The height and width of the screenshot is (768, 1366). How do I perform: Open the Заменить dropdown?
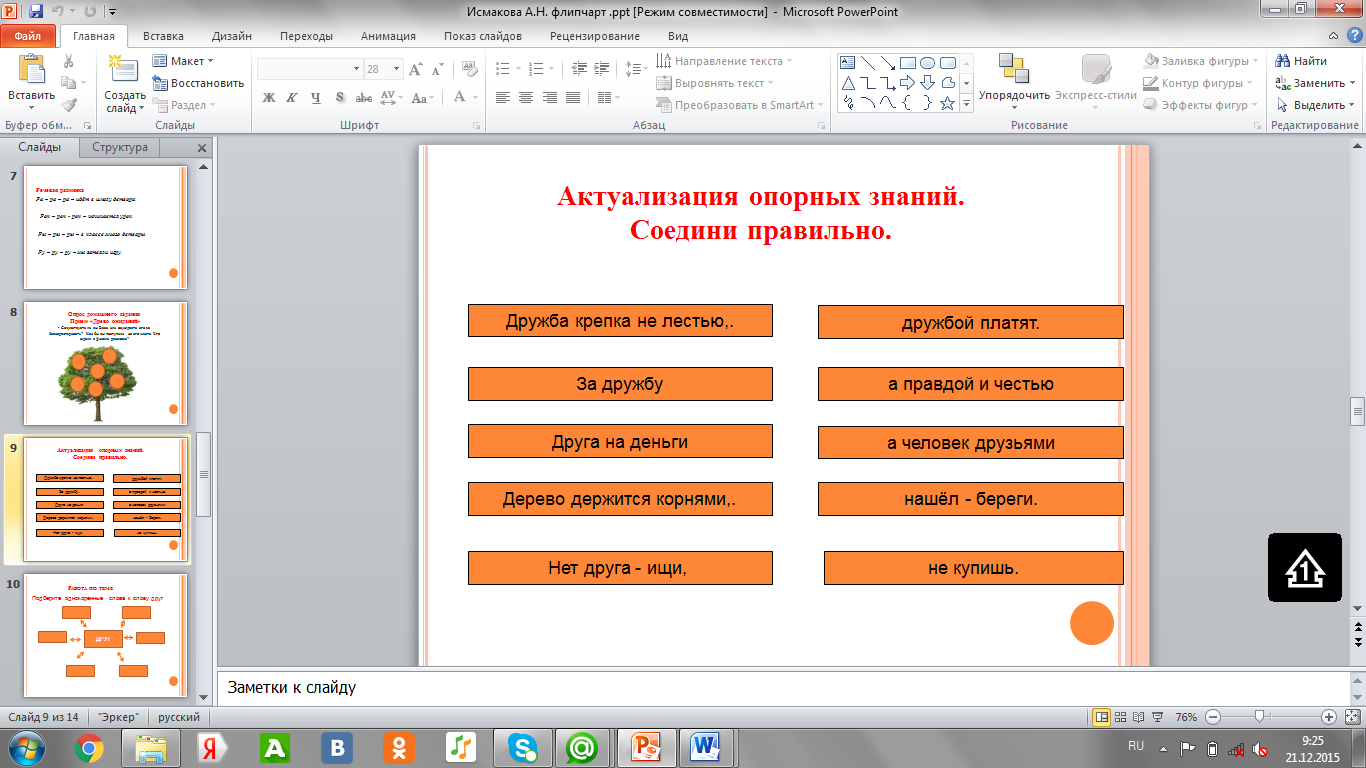[x=1316, y=83]
